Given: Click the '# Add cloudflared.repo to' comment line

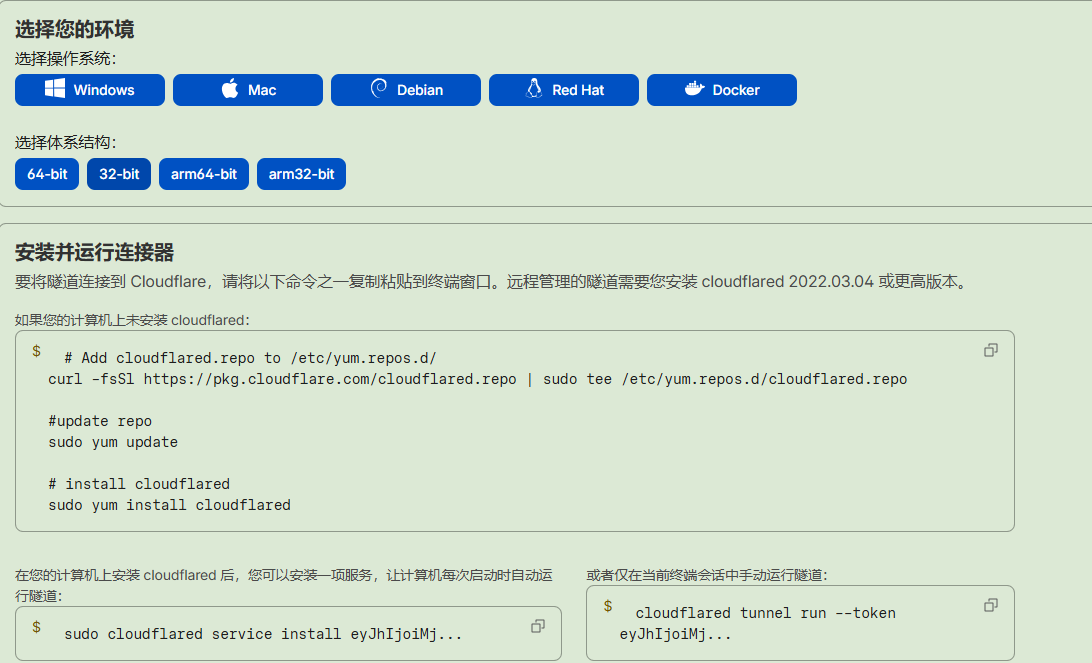Looking at the screenshot, I should pyautogui.click(x=250, y=358).
